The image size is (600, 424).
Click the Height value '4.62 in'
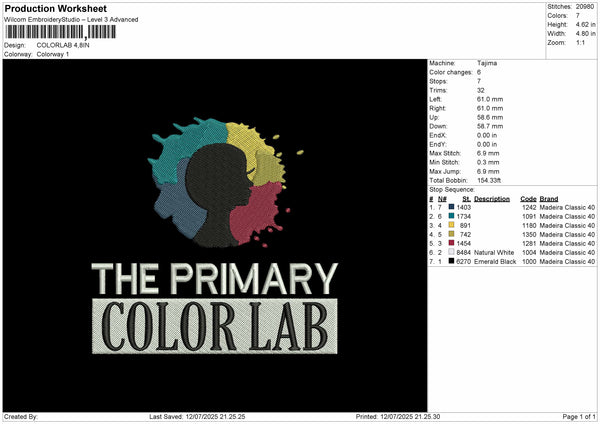pos(585,24)
